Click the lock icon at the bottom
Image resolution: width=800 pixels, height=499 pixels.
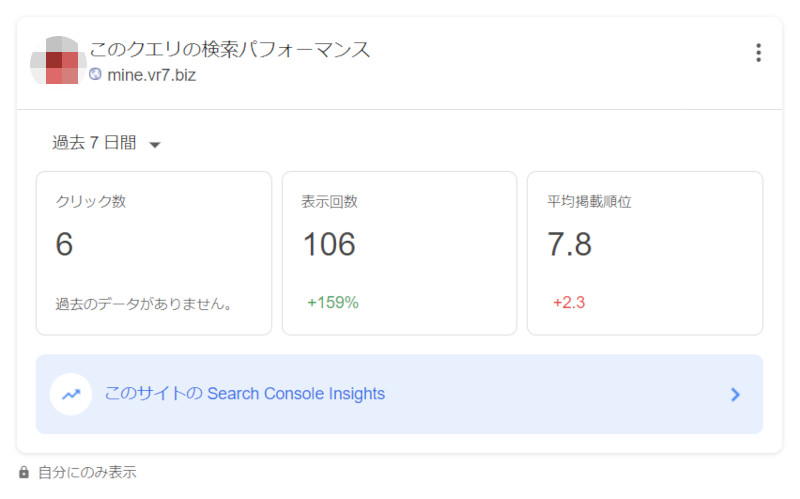[x=24, y=472]
